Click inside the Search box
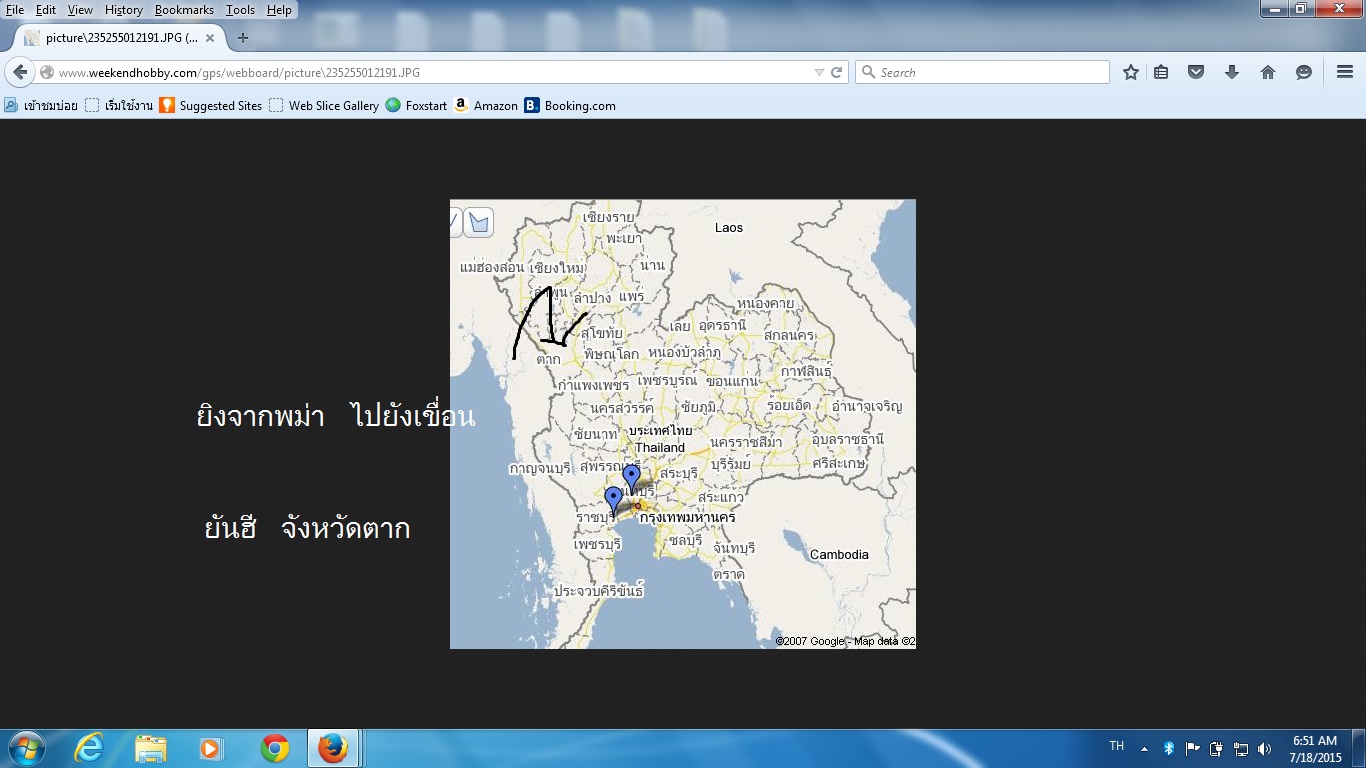This screenshot has height=768, width=1366. (990, 72)
